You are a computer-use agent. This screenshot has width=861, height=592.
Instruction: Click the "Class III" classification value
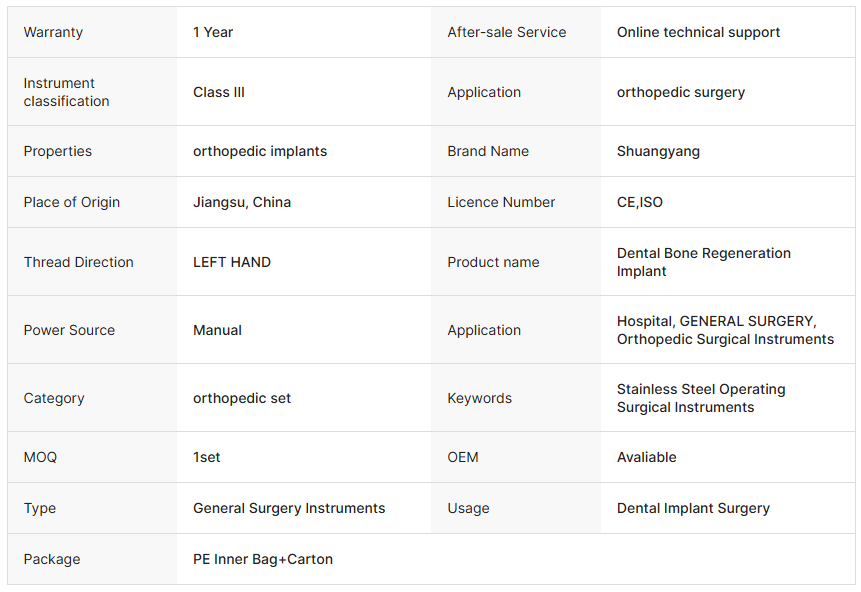[219, 92]
